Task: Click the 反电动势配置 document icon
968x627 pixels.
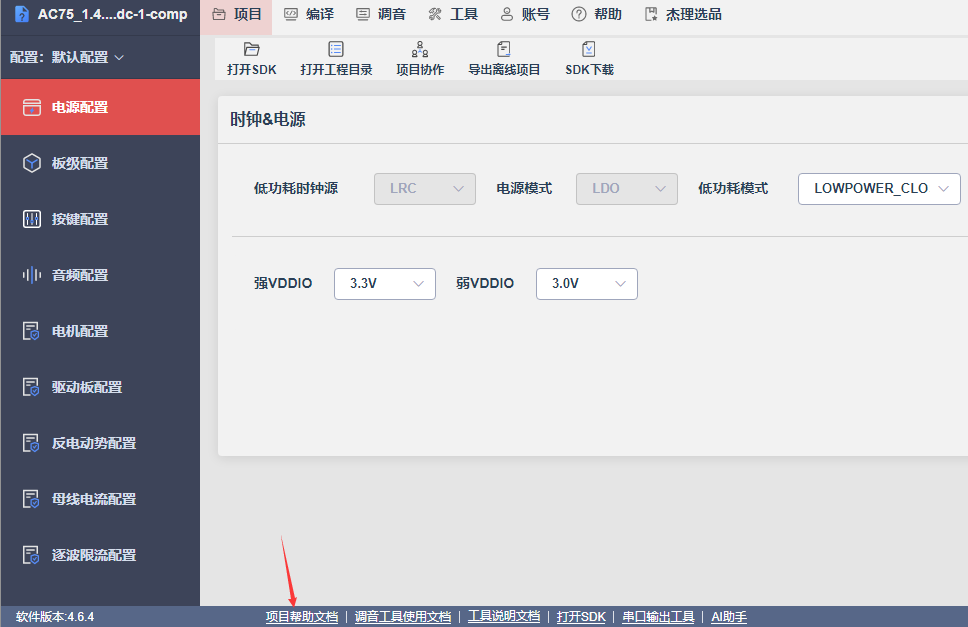Action: [x=31, y=443]
